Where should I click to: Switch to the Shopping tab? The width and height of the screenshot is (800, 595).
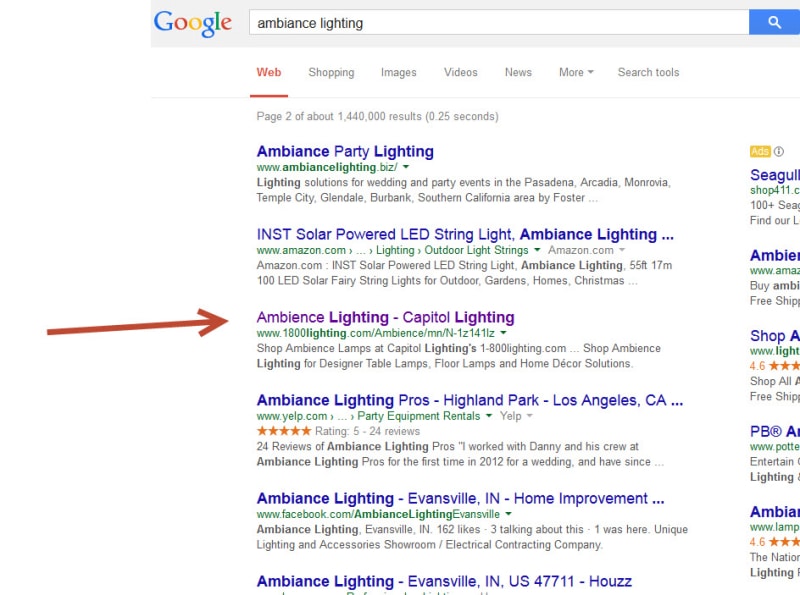(331, 72)
